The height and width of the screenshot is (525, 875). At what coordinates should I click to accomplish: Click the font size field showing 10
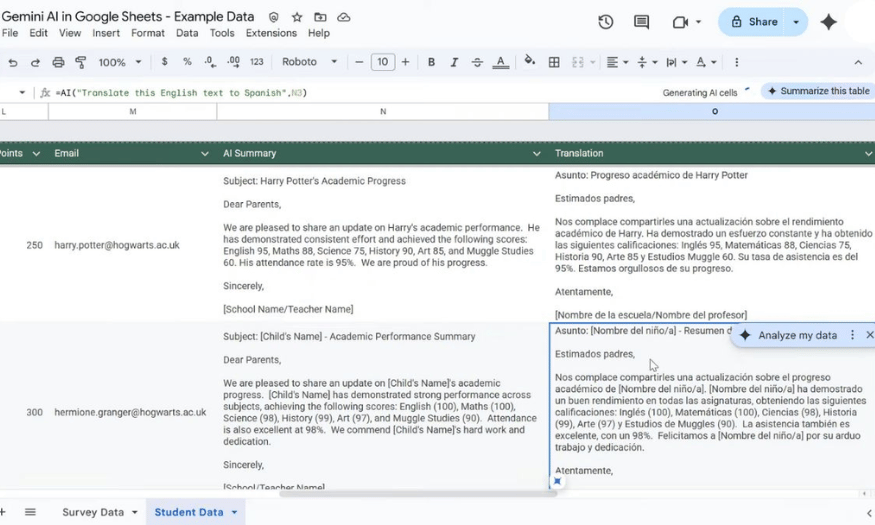383,62
